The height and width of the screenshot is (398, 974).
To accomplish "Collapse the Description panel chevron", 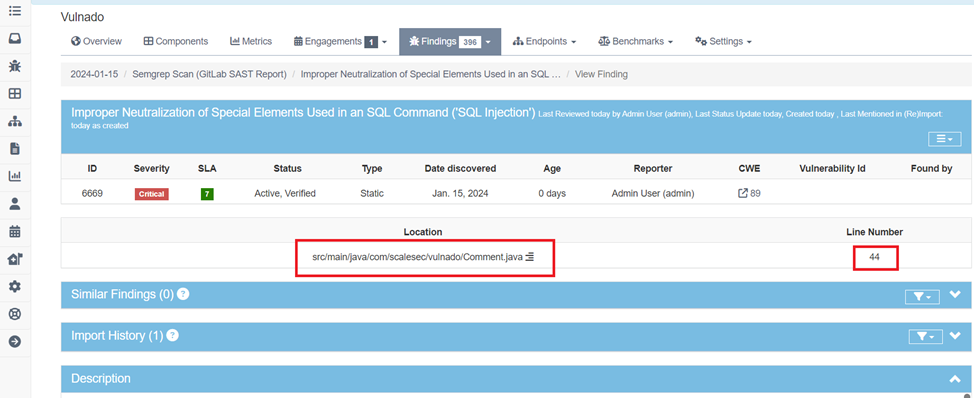I will coord(955,378).
